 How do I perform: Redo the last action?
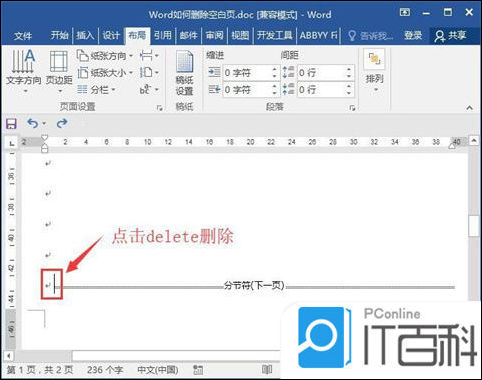click(x=62, y=123)
